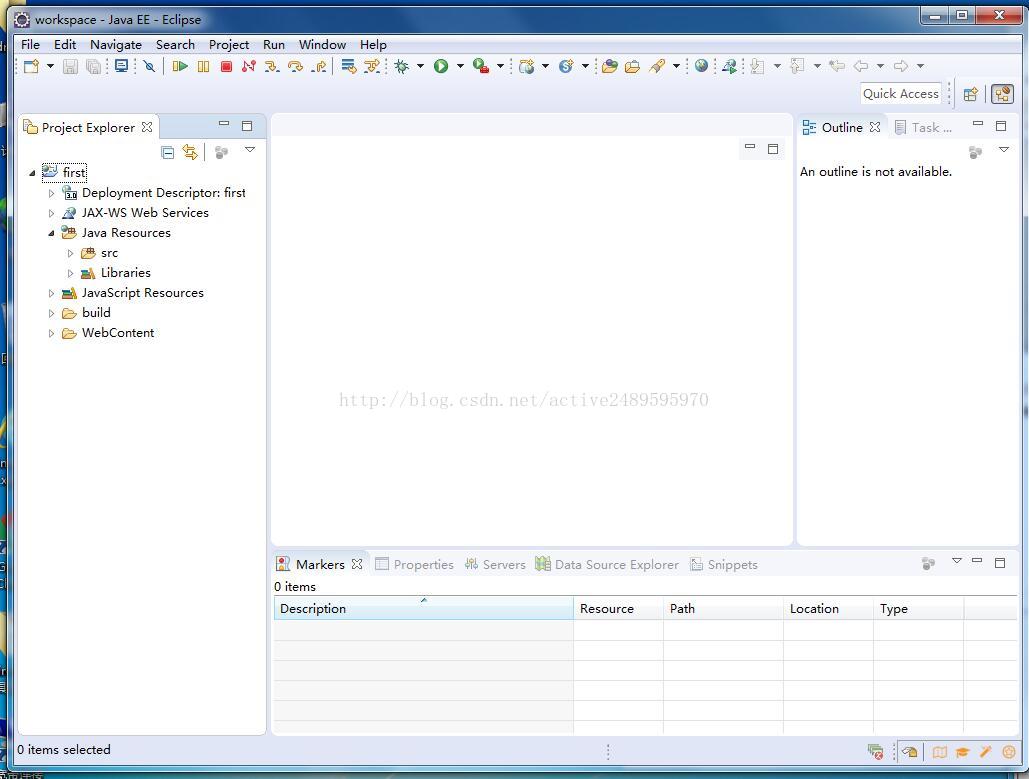The width and height of the screenshot is (1029, 779).
Task: Open the Project menu
Action: point(228,45)
